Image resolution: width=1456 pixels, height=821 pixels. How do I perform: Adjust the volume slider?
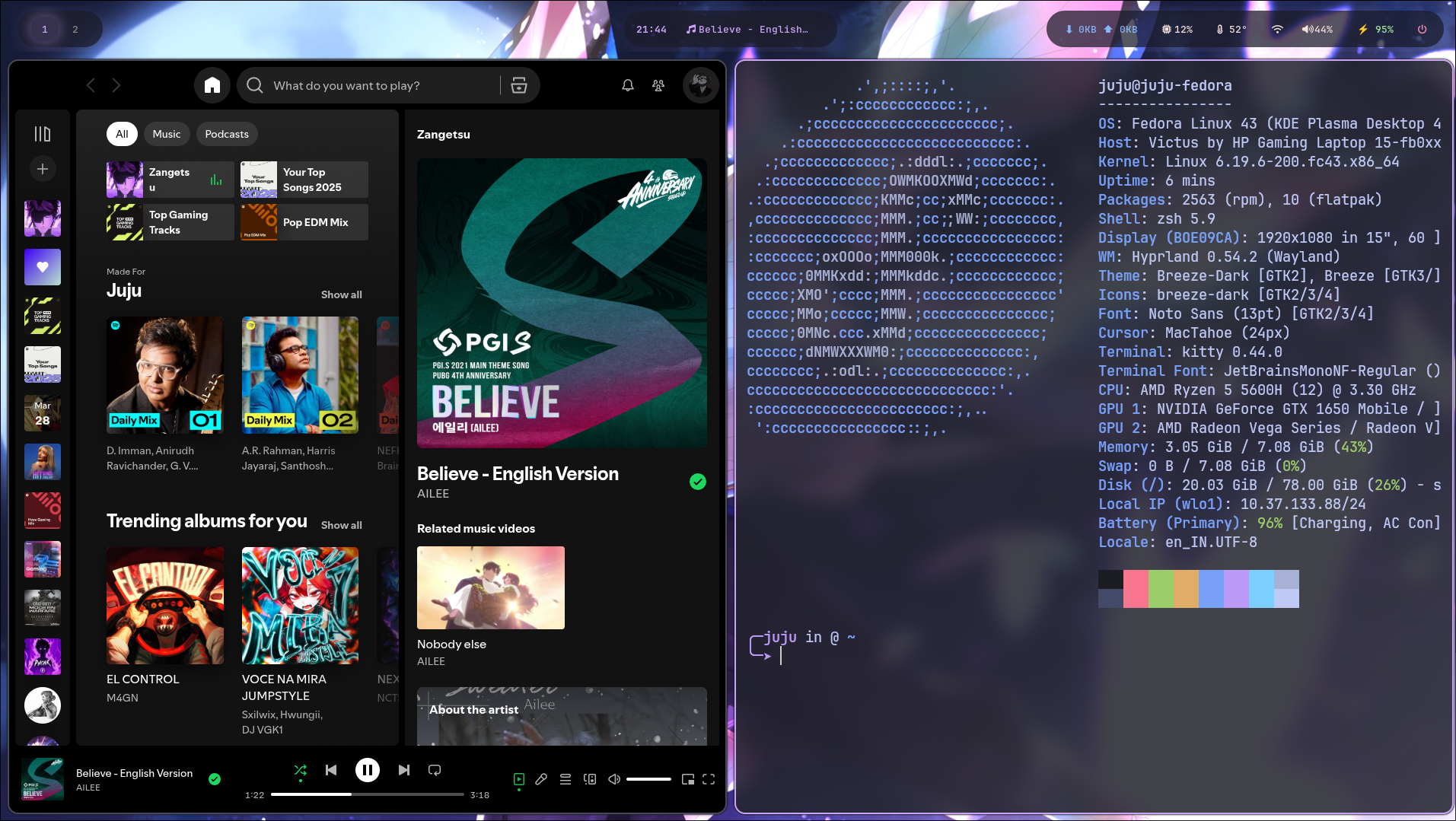click(648, 779)
